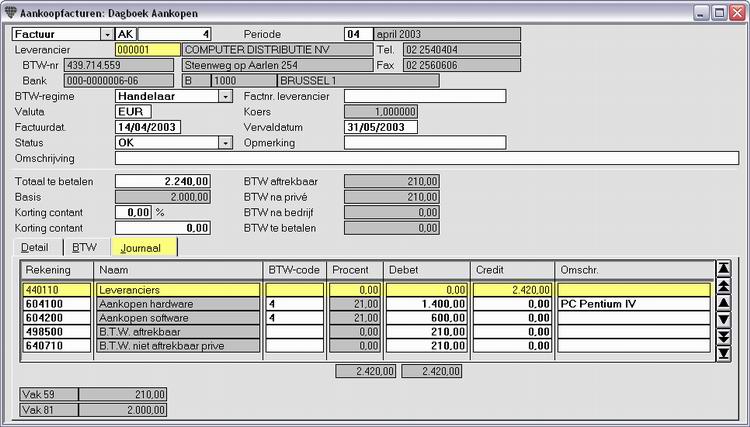750x427 pixels.
Task: Click the Leverancier code field 000001
Action: click(x=147, y=50)
